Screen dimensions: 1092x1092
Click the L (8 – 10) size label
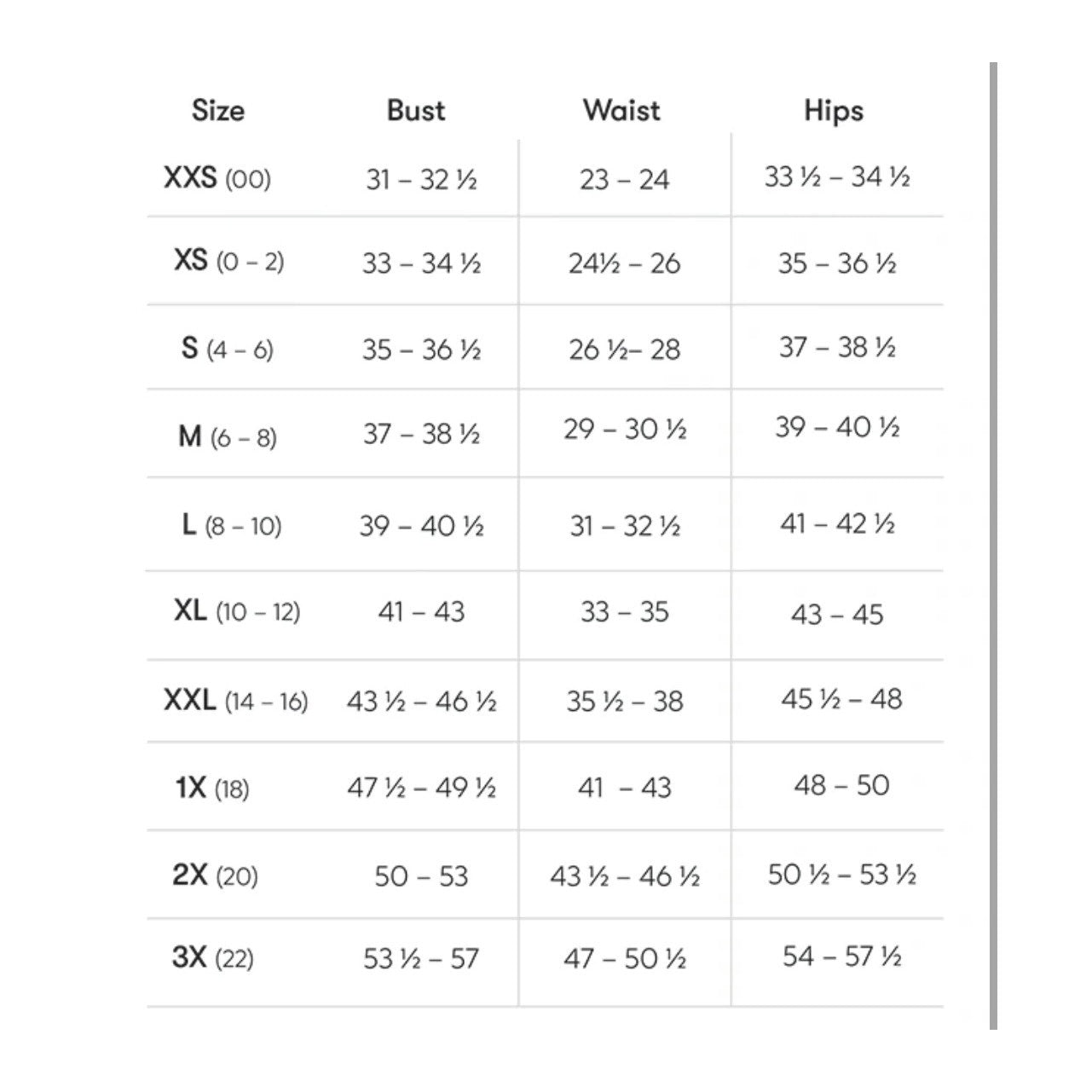coord(232,524)
